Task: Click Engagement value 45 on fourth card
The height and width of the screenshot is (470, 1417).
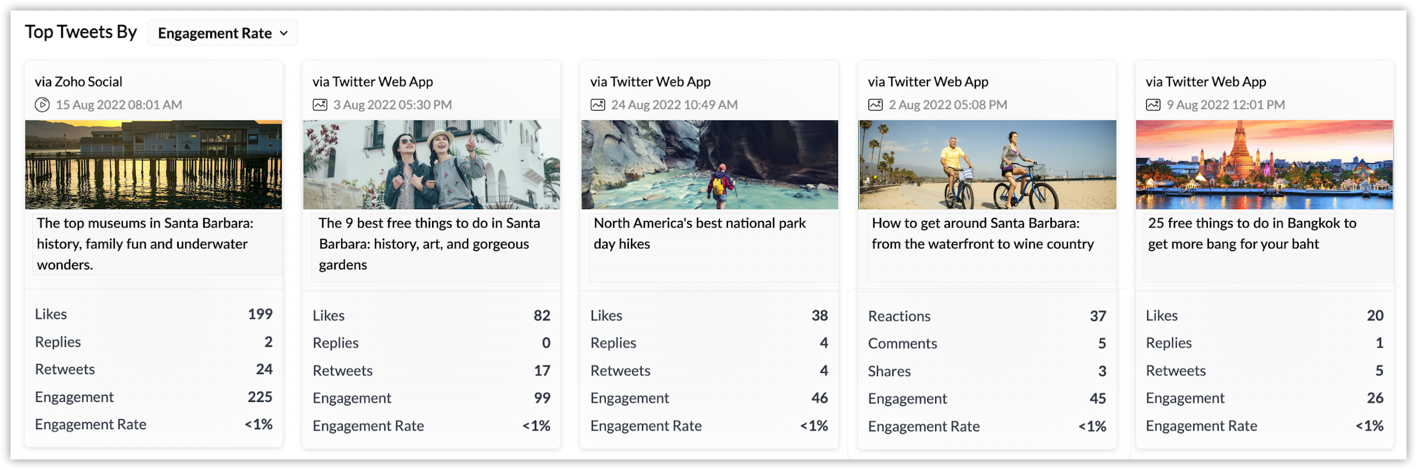Action: 1097,398
